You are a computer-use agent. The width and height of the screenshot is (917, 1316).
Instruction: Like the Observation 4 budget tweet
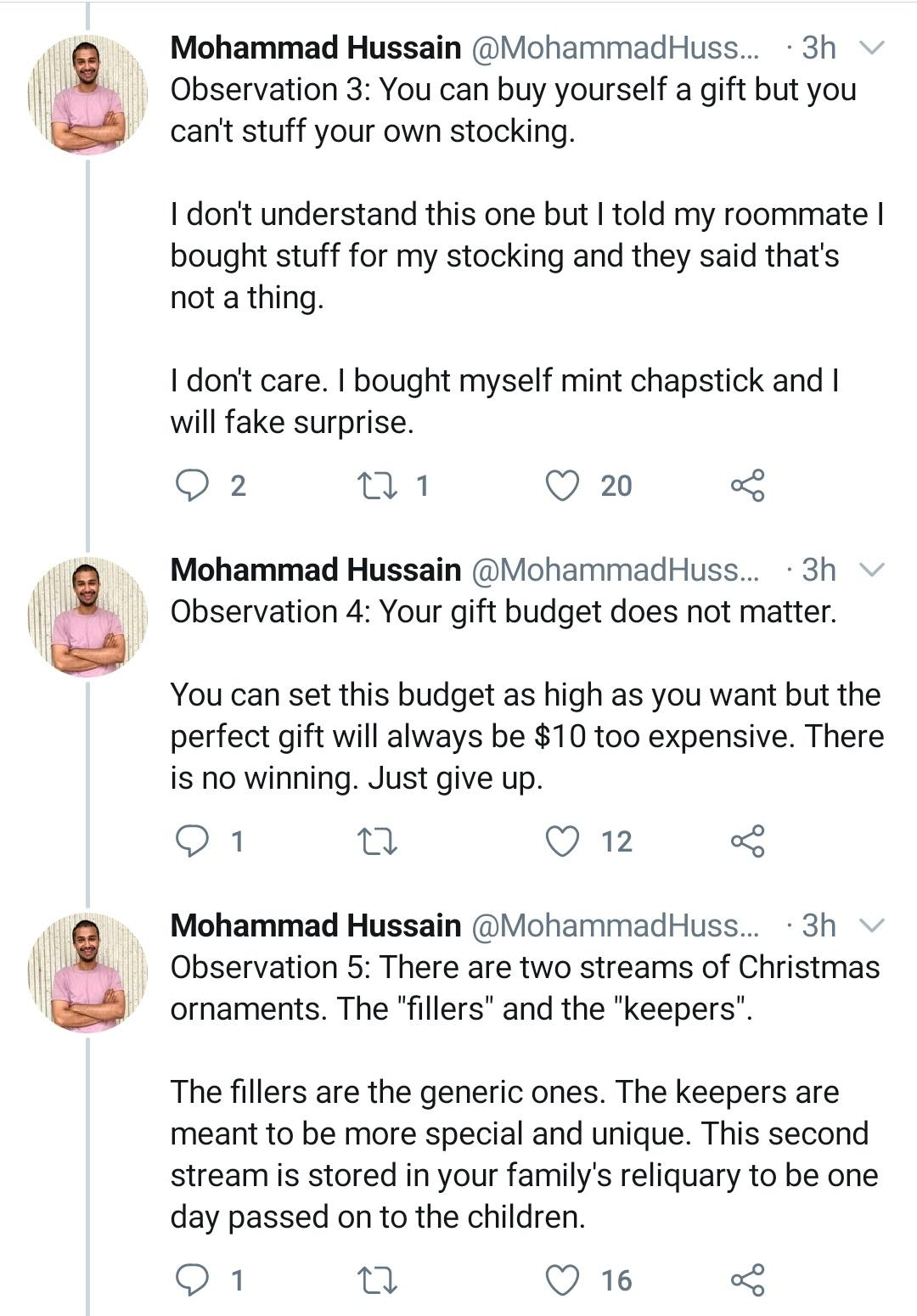point(561,841)
